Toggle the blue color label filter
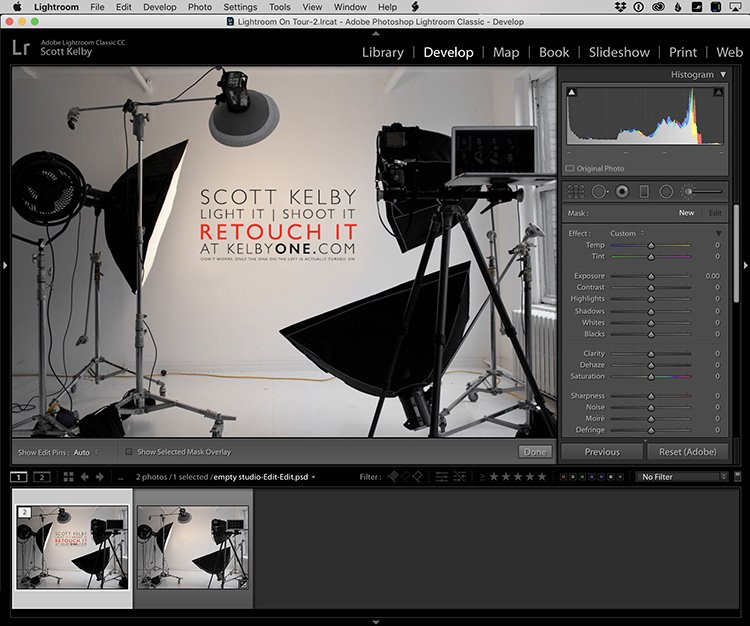The height and width of the screenshot is (626, 750). [592, 477]
